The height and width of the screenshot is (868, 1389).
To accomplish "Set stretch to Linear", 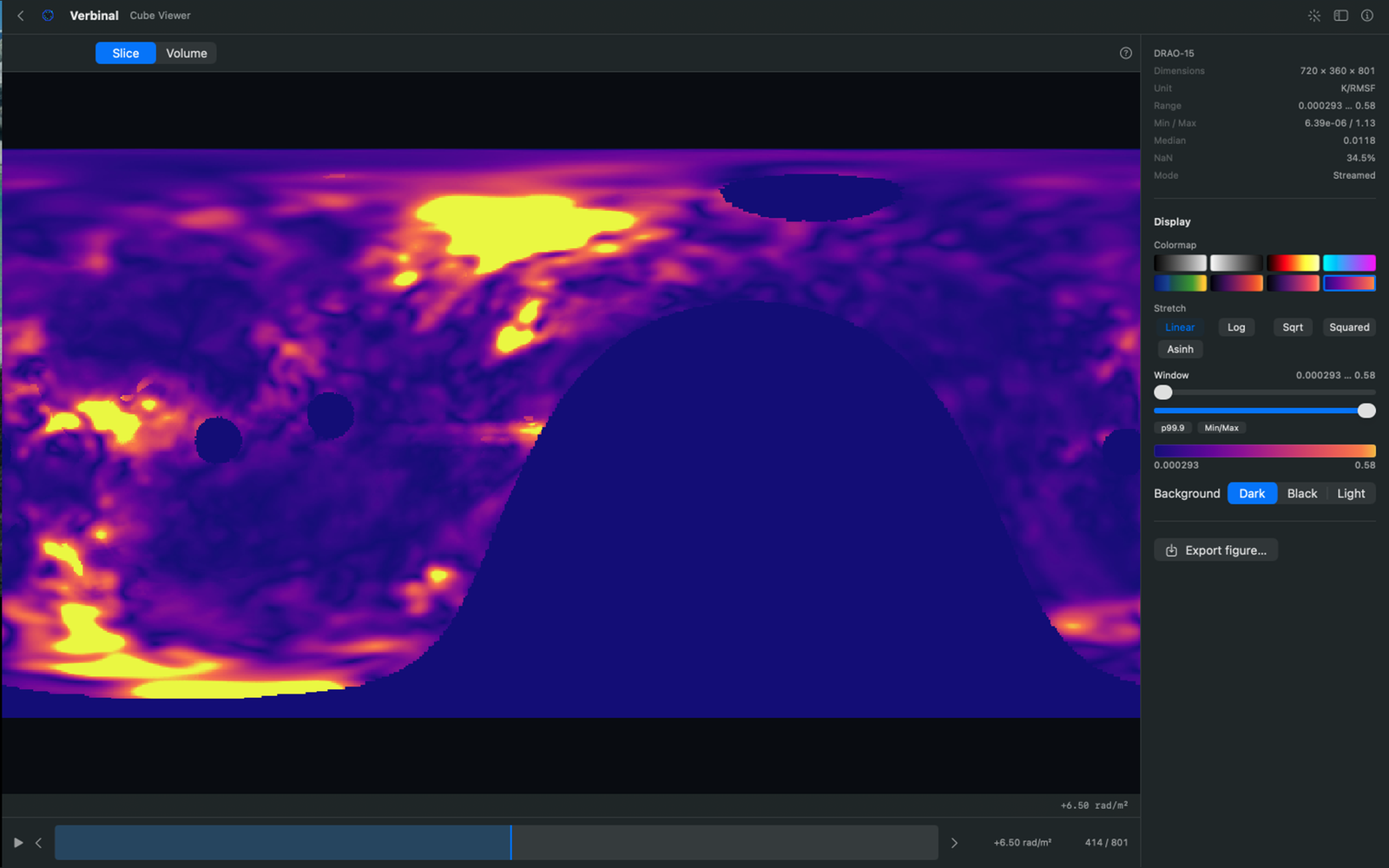I will pyautogui.click(x=1180, y=327).
